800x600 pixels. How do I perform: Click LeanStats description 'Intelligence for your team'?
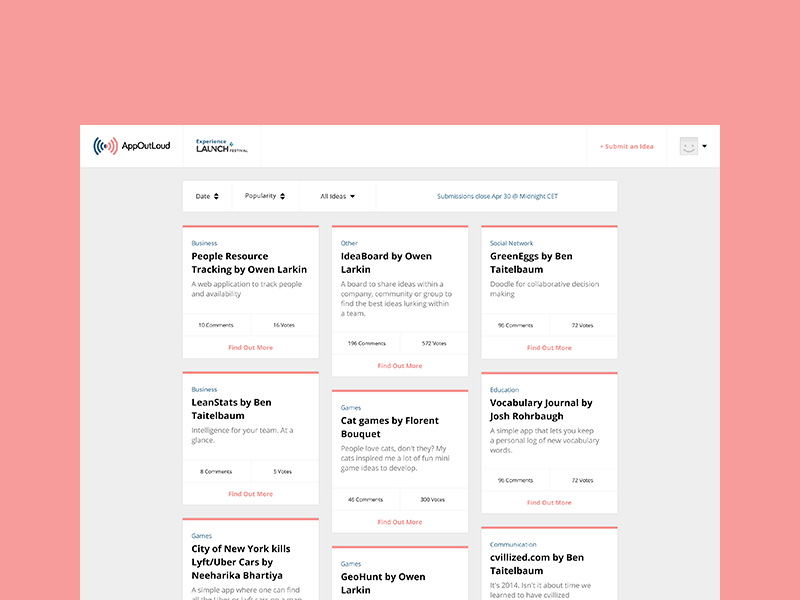pos(242,435)
